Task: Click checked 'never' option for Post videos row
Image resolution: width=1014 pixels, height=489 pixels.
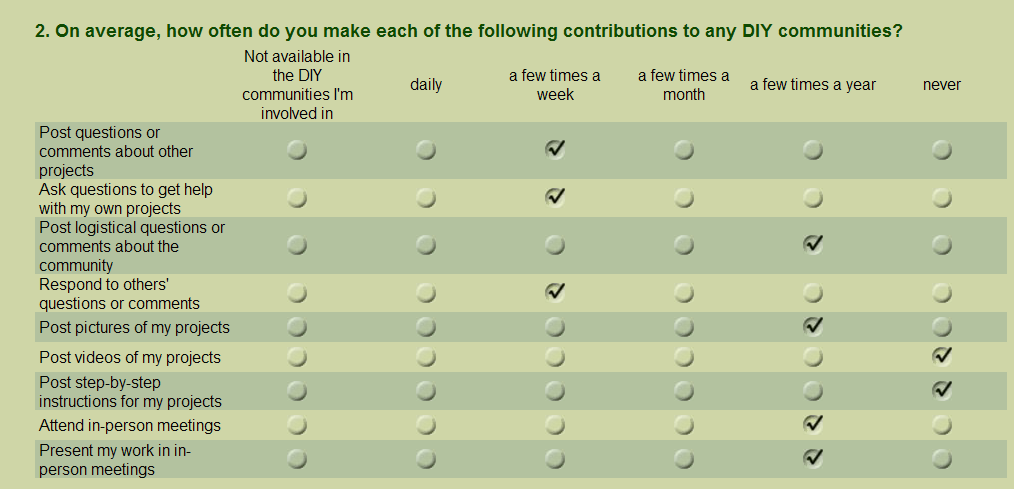Action: pyautogui.click(x=942, y=356)
